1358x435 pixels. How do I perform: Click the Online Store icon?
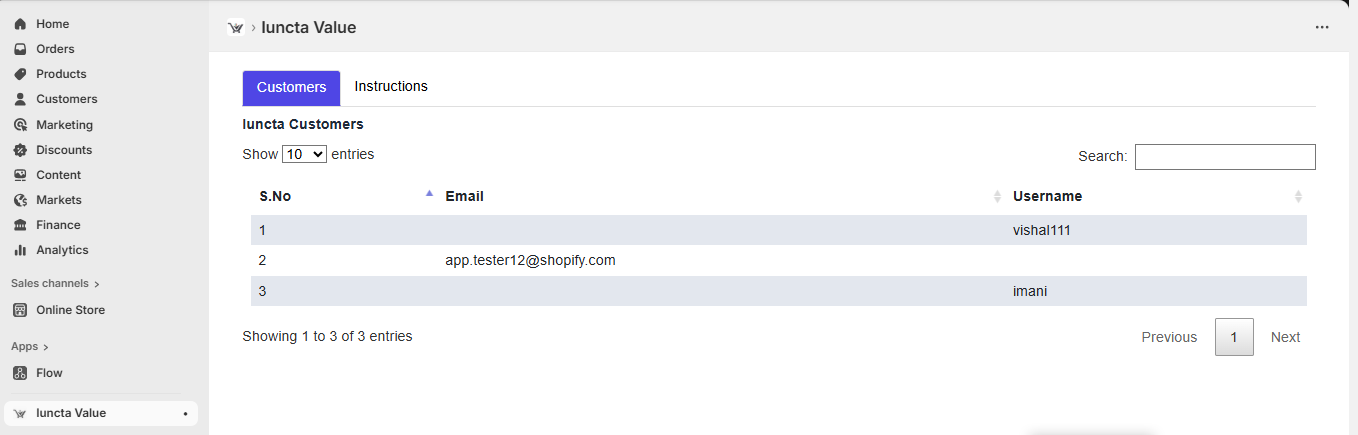point(20,310)
